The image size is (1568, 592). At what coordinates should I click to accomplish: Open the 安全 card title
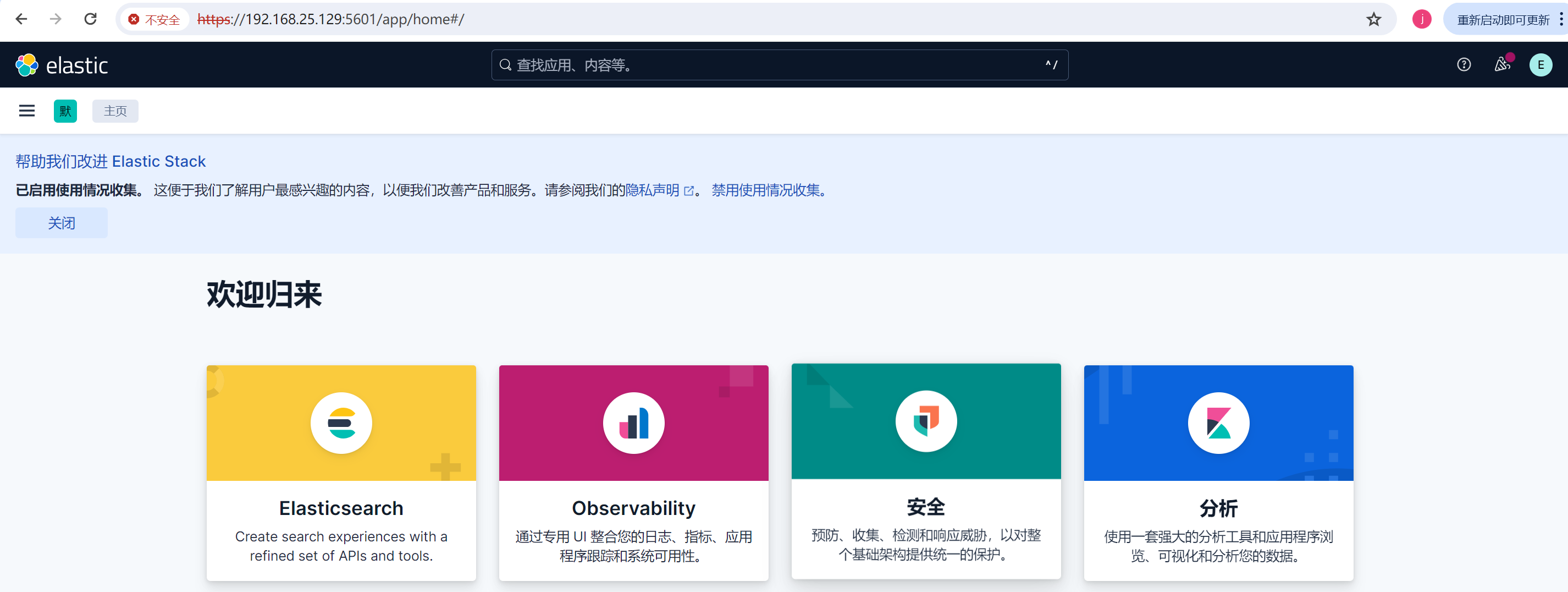(926, 507)
